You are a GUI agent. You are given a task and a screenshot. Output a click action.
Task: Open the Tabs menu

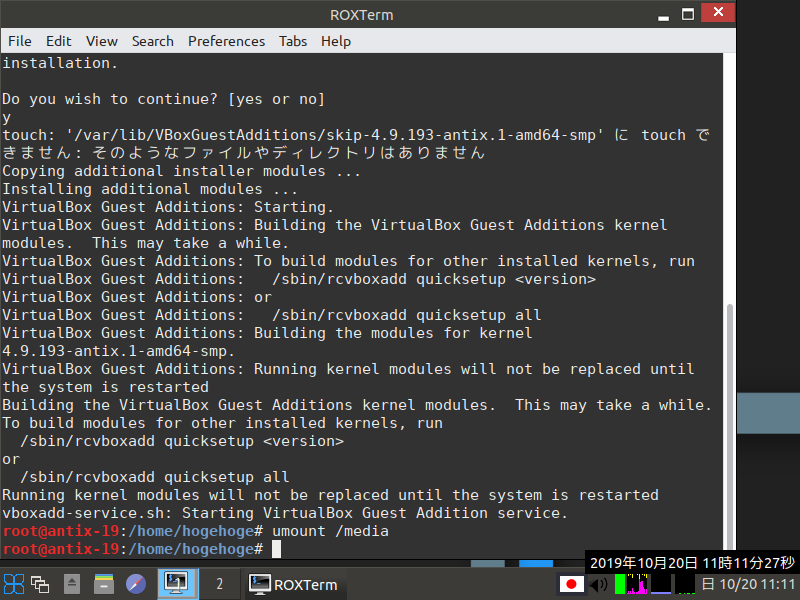point(293,41)
